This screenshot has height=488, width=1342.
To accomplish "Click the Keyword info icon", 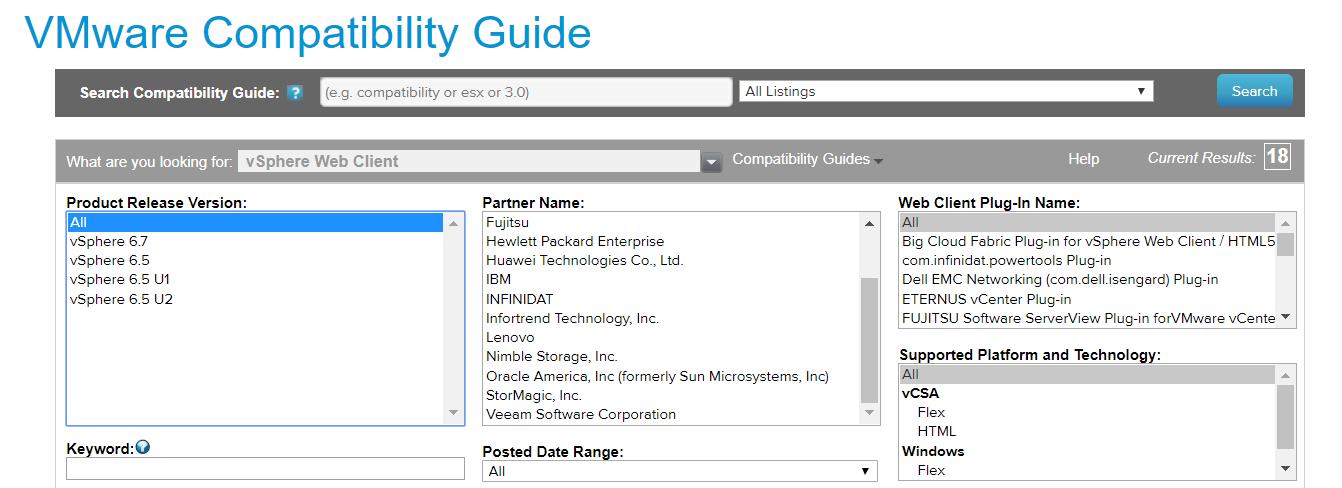I will tap(142, 448).
